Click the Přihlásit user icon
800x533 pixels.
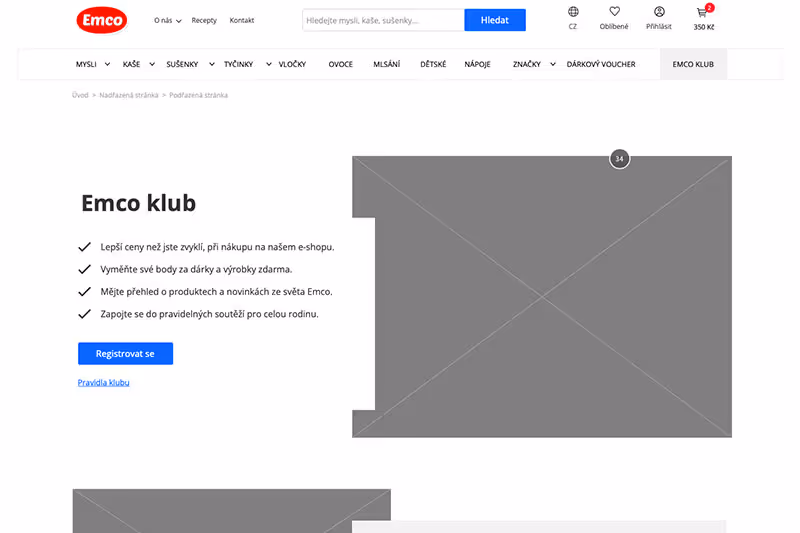coord(659,11)
